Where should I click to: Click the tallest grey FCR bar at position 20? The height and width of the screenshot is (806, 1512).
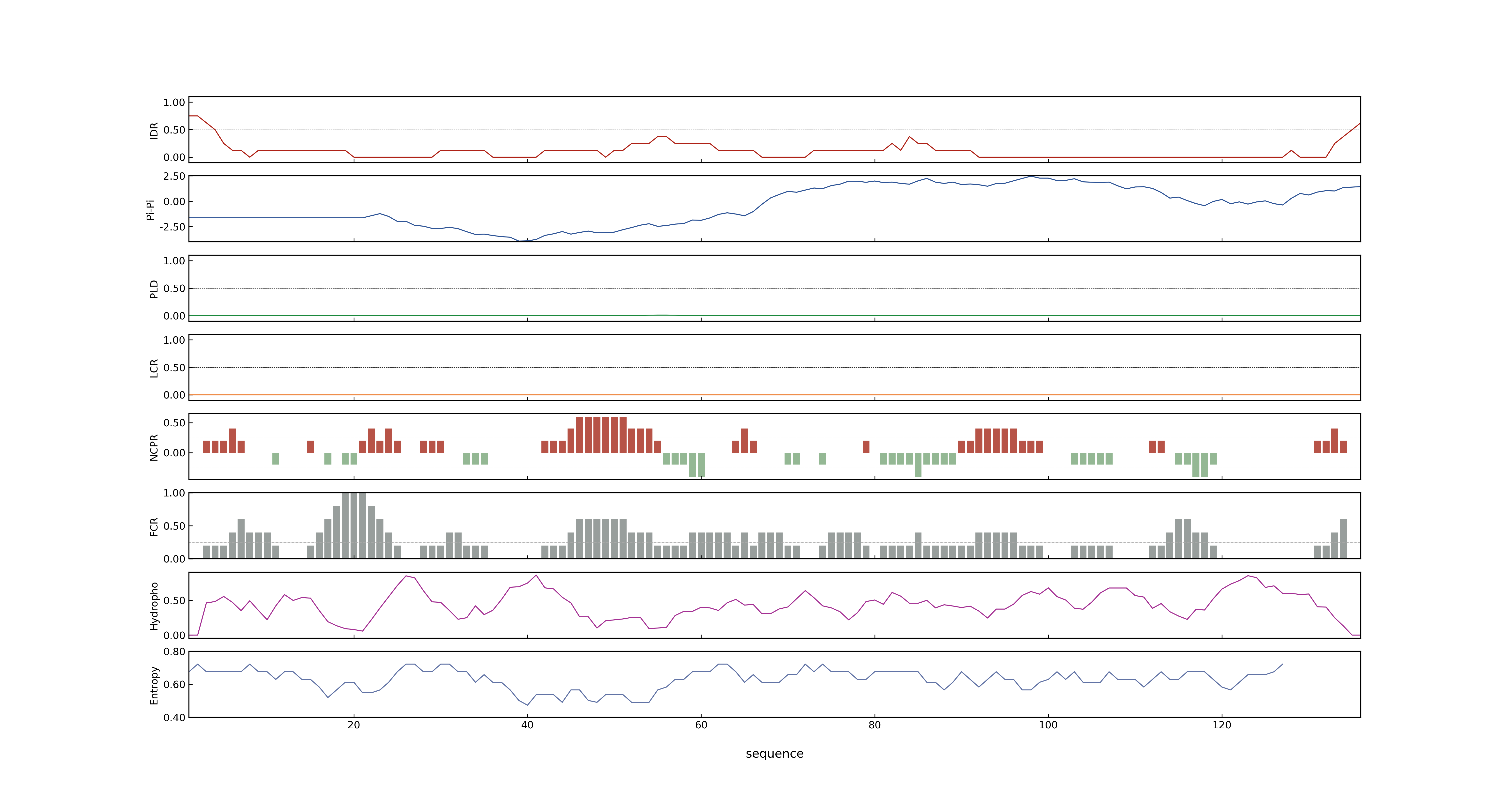tap(354, 525)
